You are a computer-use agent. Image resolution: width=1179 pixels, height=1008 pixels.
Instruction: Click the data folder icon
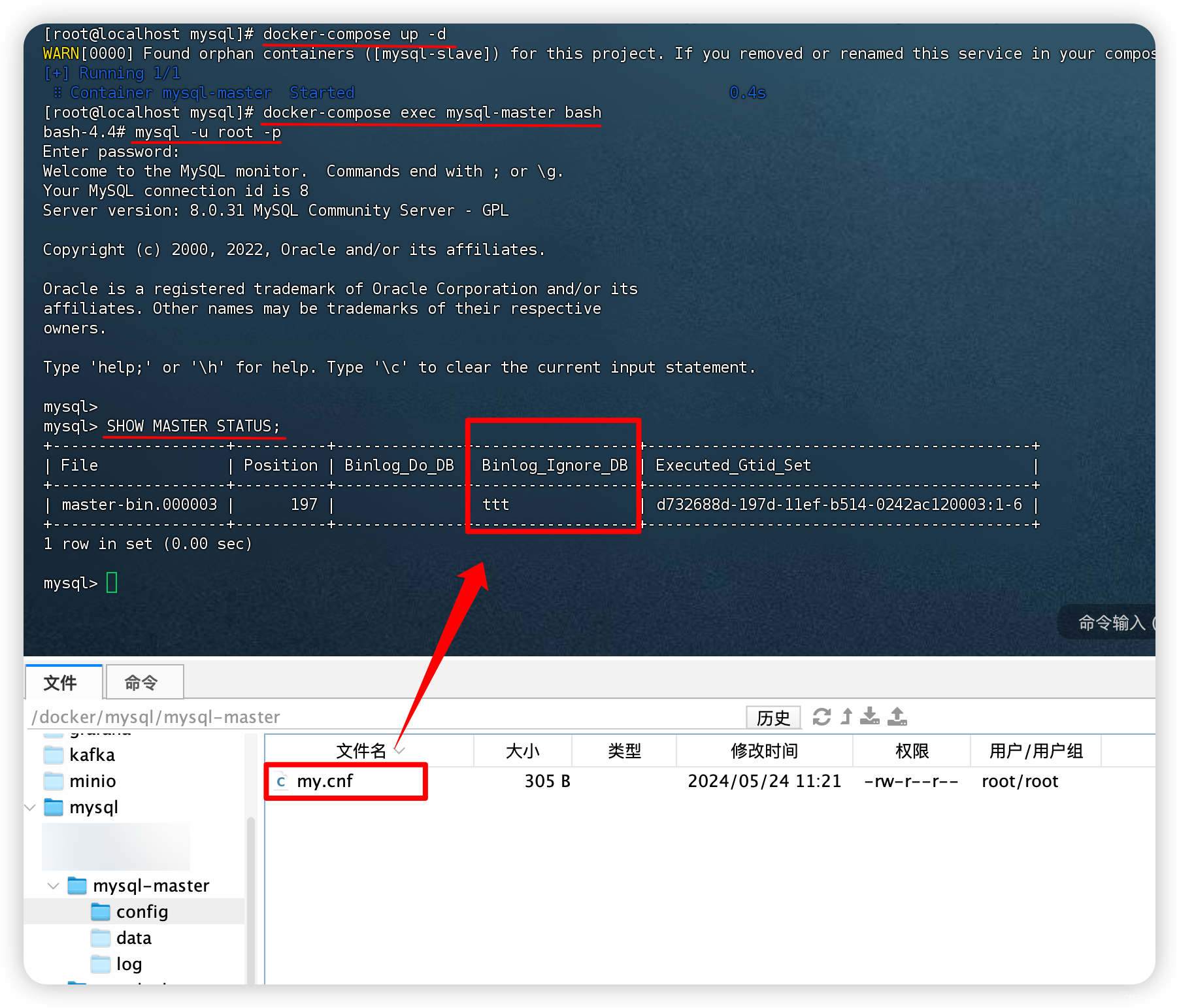(x=101, y=938)
